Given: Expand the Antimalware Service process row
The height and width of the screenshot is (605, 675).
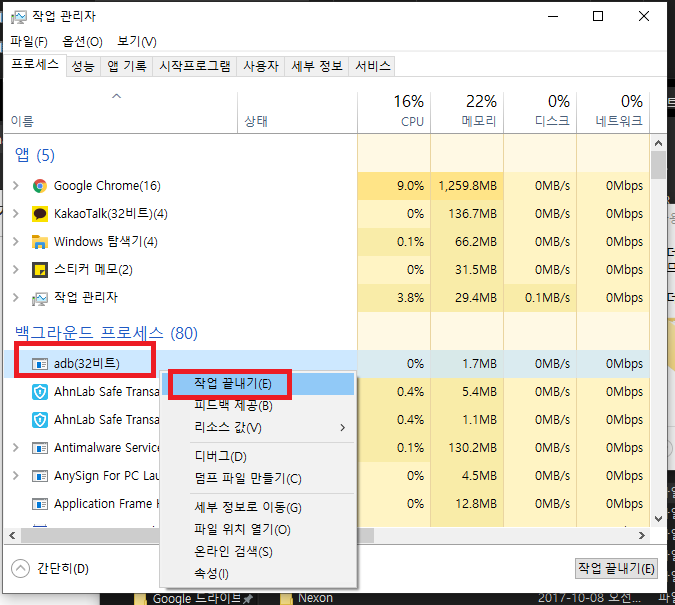Looking at the screenshot, I should coord(15,448).
